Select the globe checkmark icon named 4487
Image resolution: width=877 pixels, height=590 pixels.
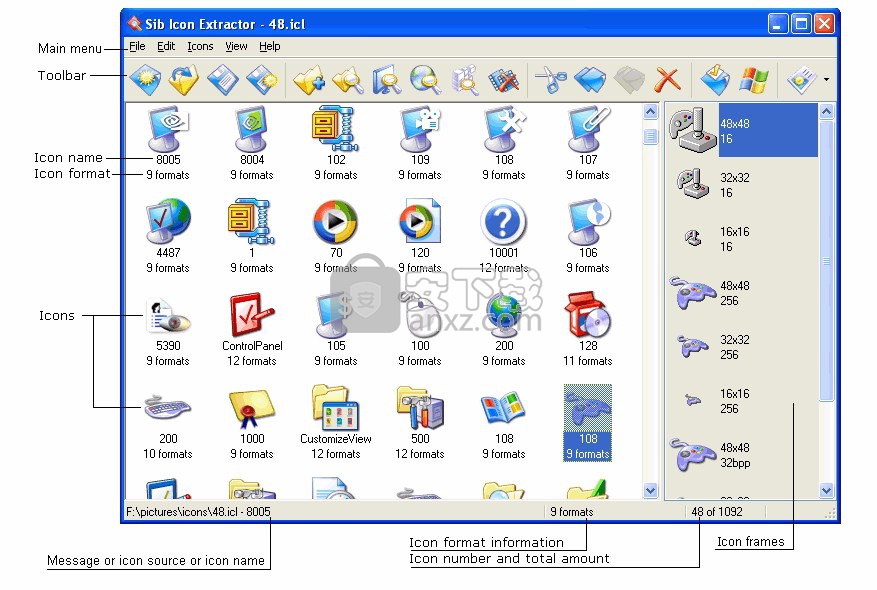click(x=168, y=236)
